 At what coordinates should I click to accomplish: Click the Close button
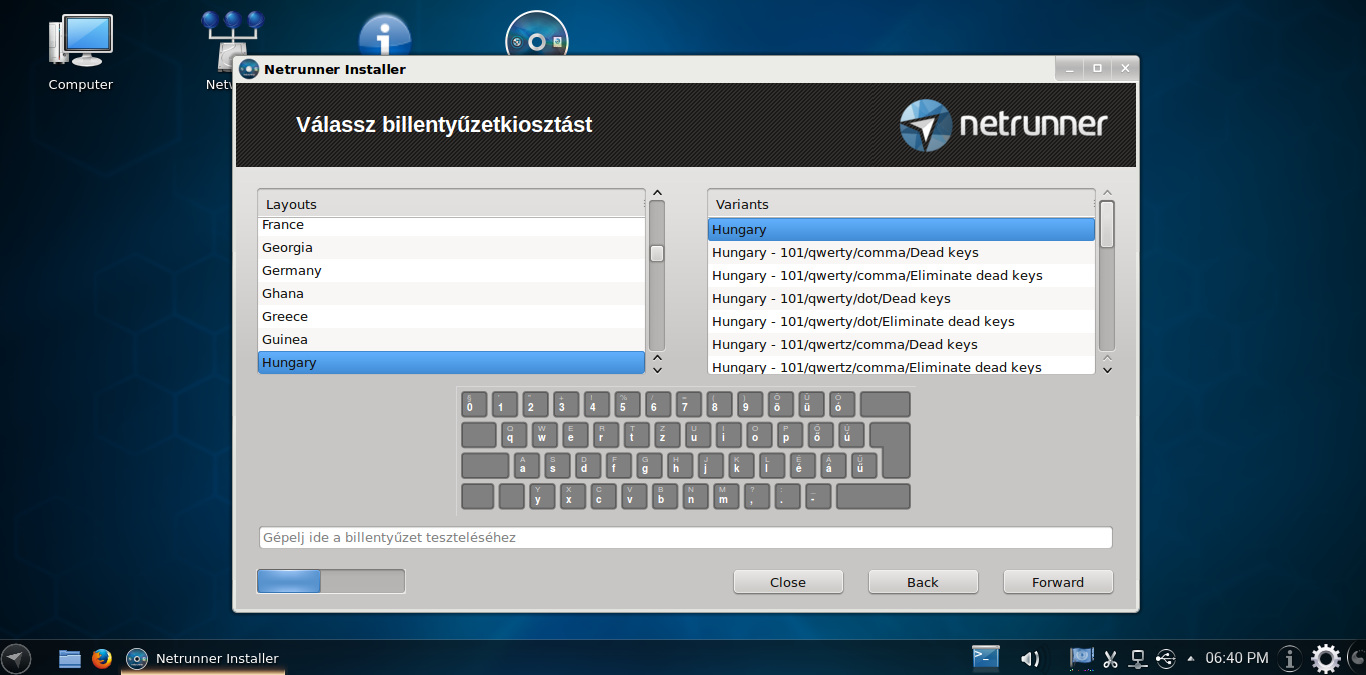click(788, 582)
